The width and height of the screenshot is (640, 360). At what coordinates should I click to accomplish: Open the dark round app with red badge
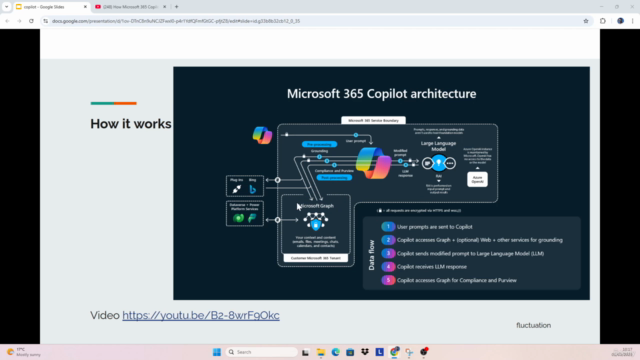[424, 351]
